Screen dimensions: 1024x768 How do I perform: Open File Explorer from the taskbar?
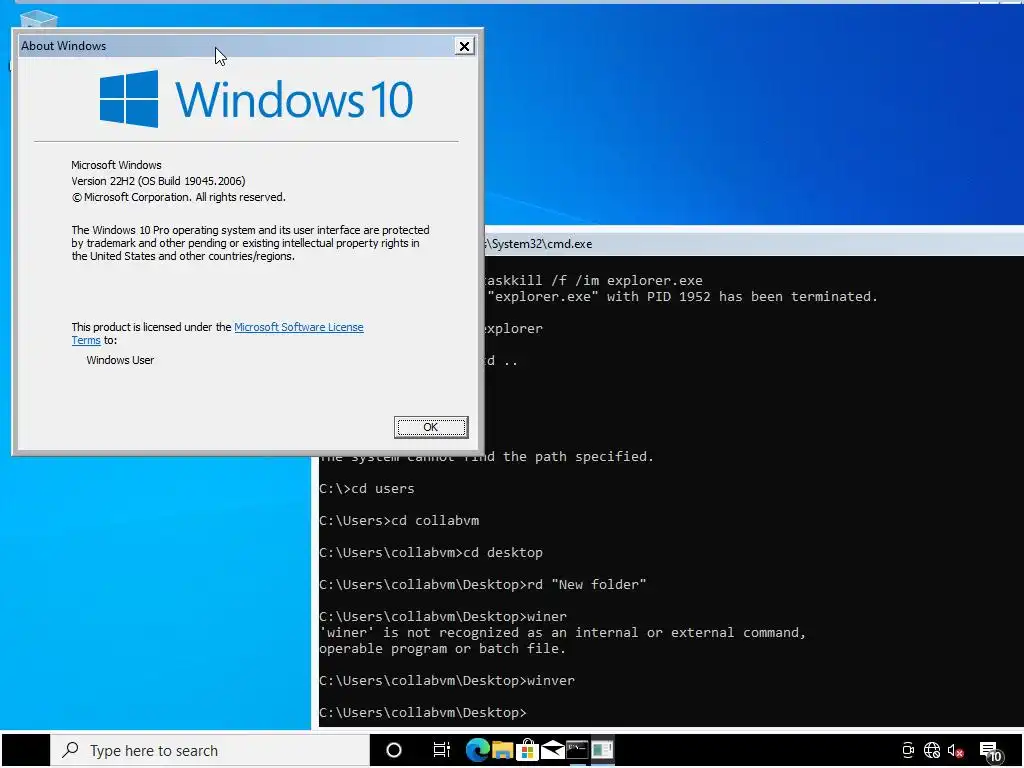tap(502, 750)
